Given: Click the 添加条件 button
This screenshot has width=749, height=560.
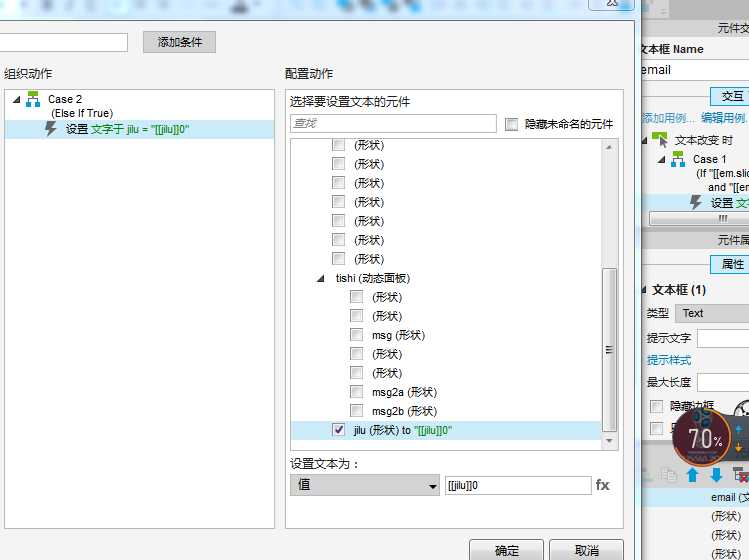Looking at the screenshot, I should tap(179, 42).
